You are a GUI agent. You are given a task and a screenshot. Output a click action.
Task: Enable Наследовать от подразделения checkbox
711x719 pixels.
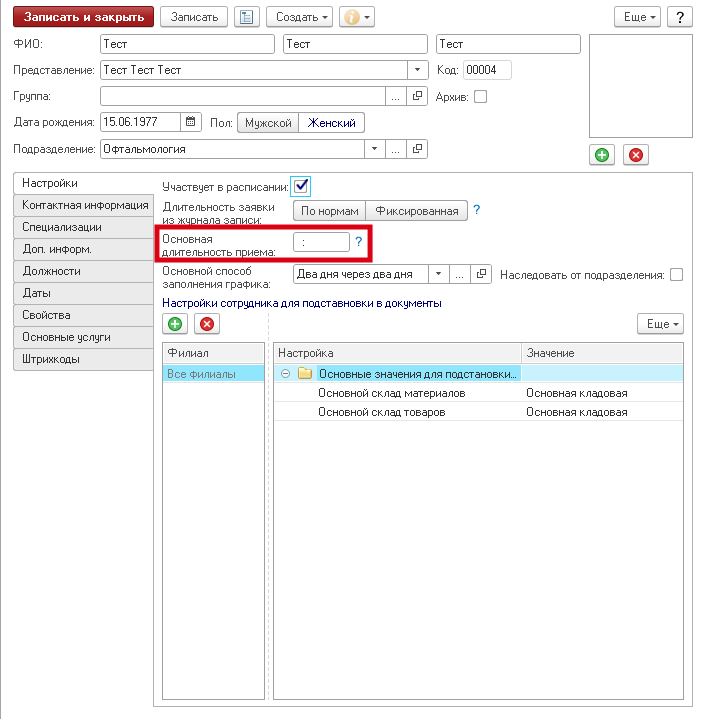677,275
